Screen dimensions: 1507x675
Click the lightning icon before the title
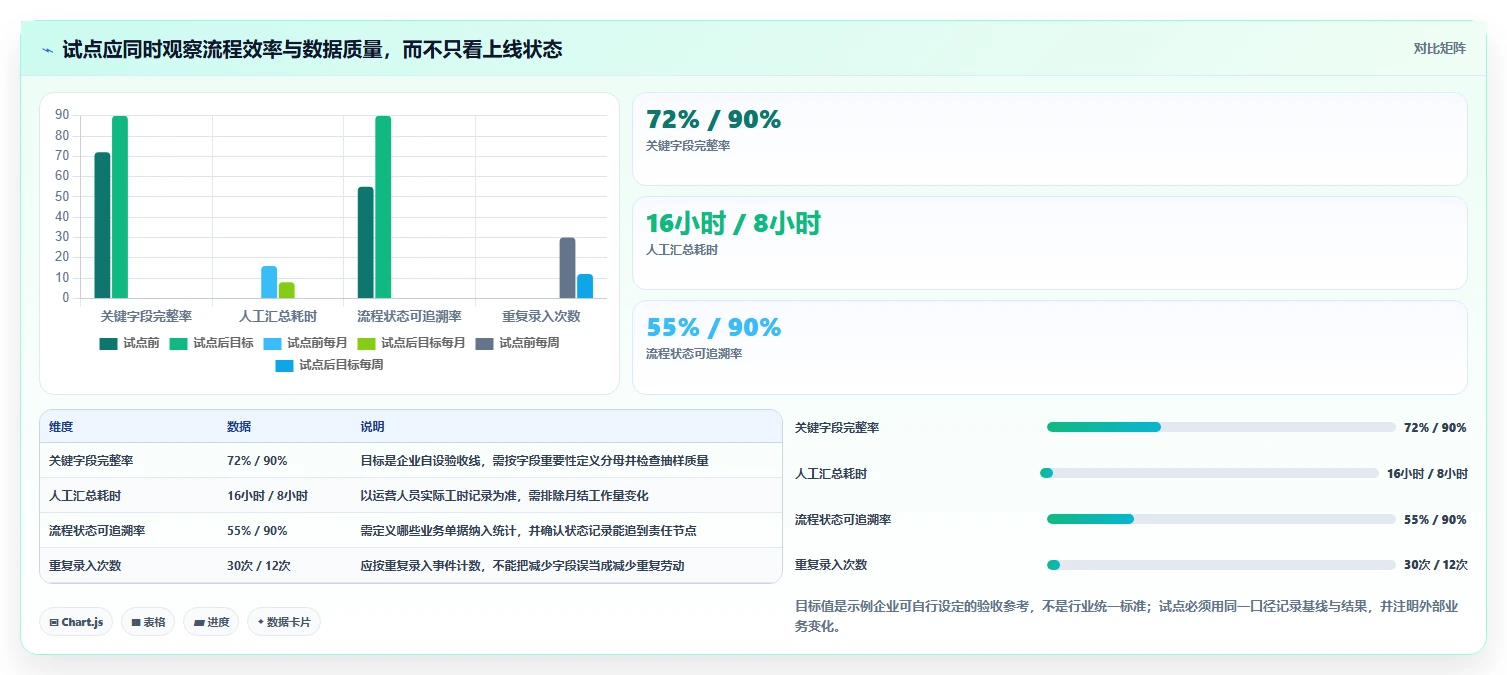pyautogui.click(x=48, y=50)
